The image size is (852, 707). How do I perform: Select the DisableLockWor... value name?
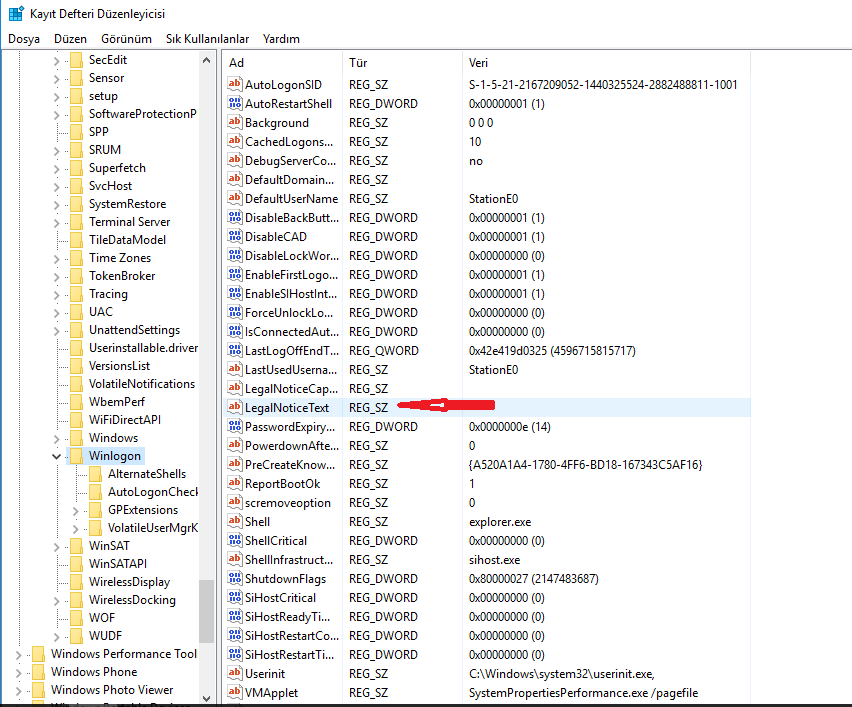293,255
